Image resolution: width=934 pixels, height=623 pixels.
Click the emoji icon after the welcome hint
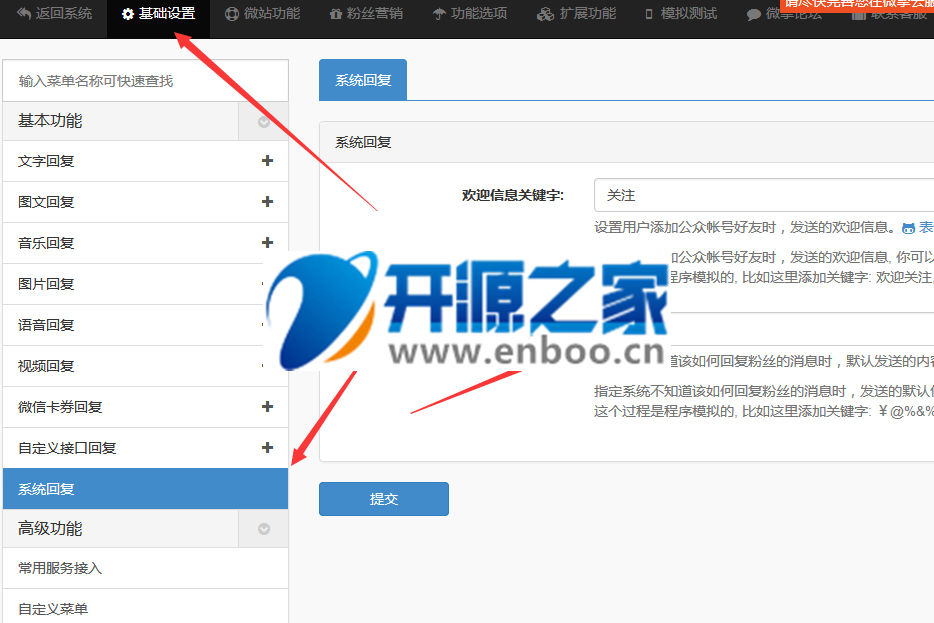tap(908, 228)
